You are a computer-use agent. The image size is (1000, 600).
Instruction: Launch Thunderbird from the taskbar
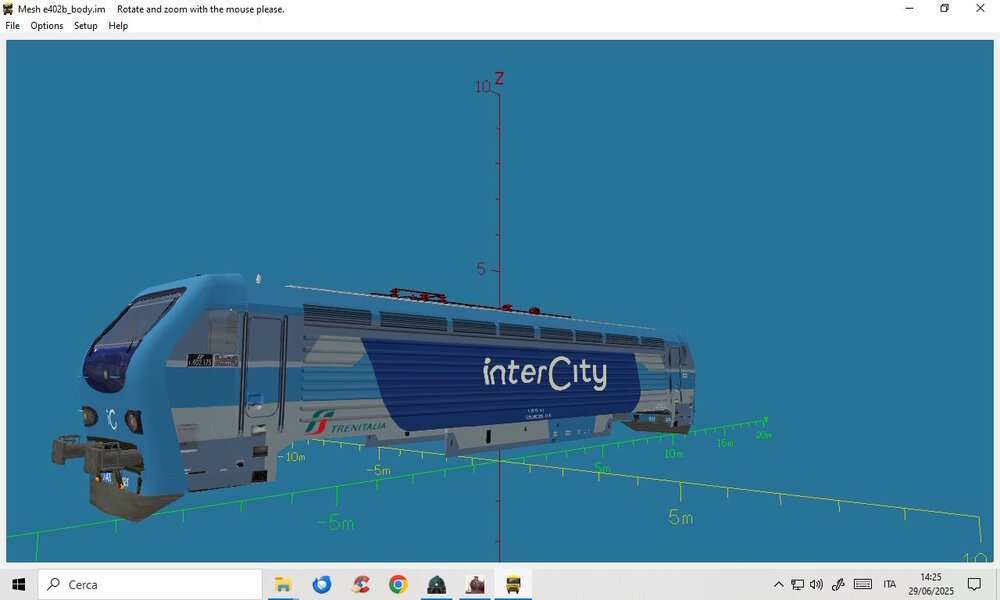coord(321,584)
